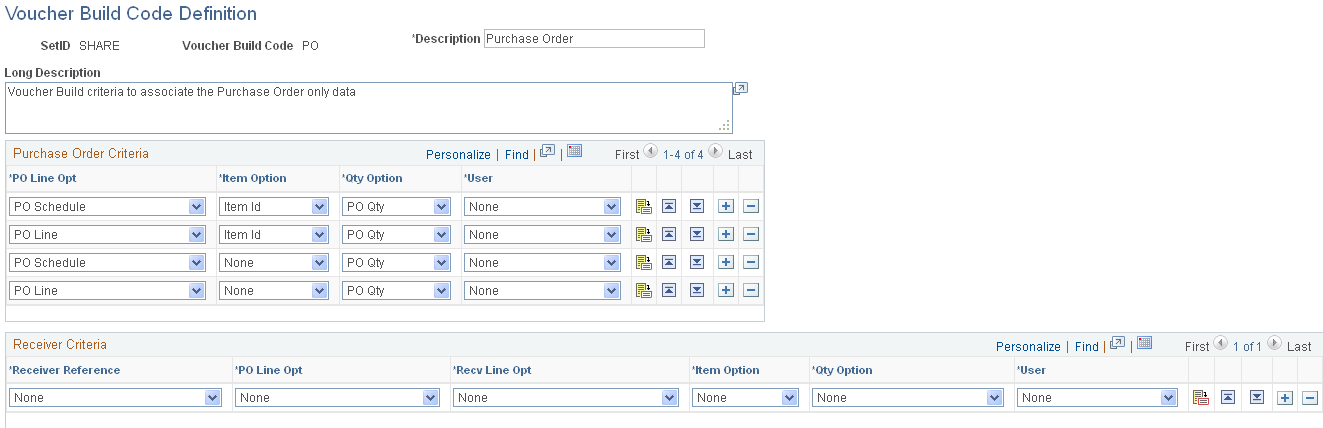
Task: Open Qty Option dropdown in PO Schedule / None row
Action: click(396, 263)
